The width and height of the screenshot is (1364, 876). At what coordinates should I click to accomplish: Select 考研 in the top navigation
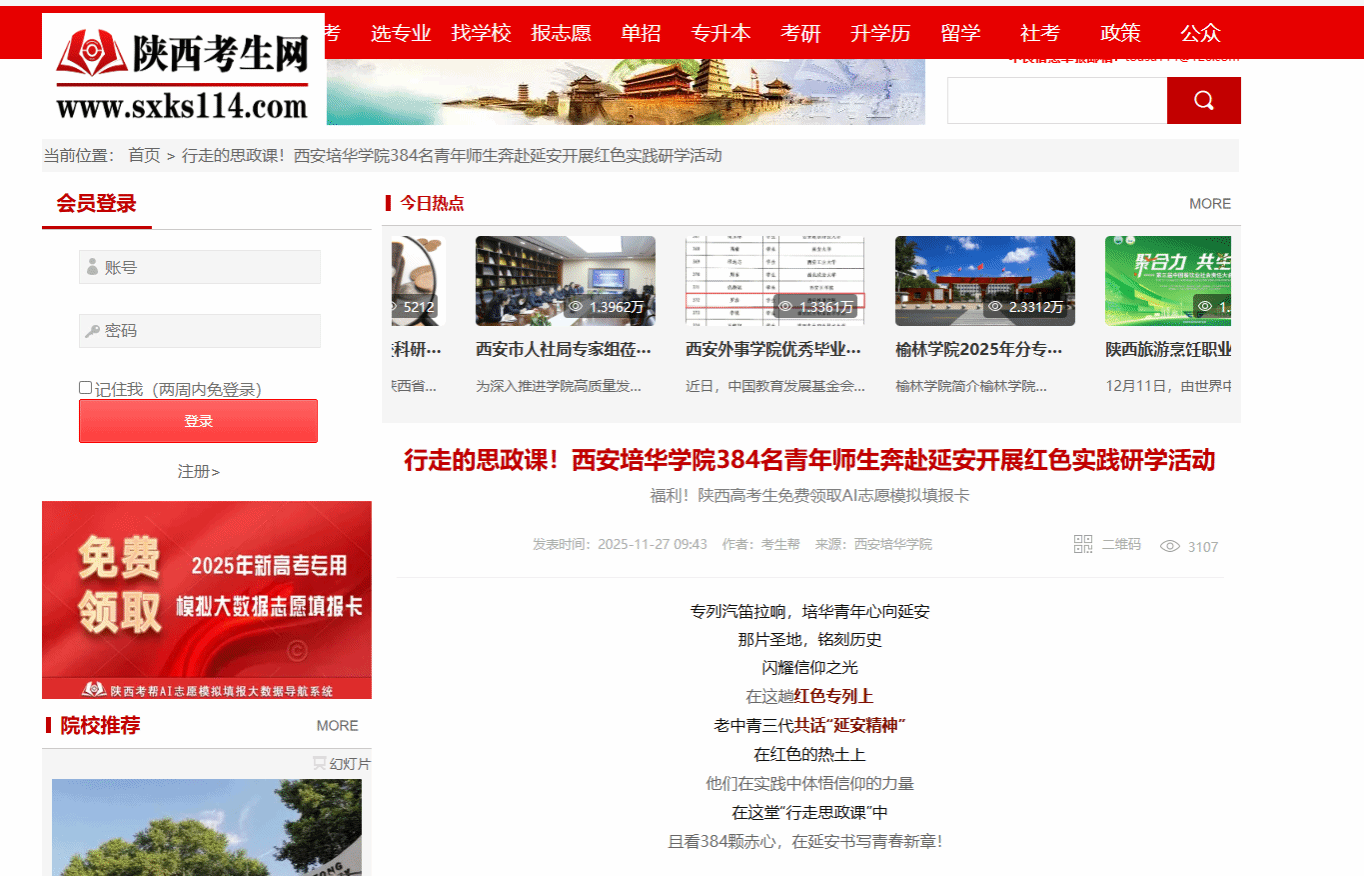pyautogui.click(x=800, y=33)
